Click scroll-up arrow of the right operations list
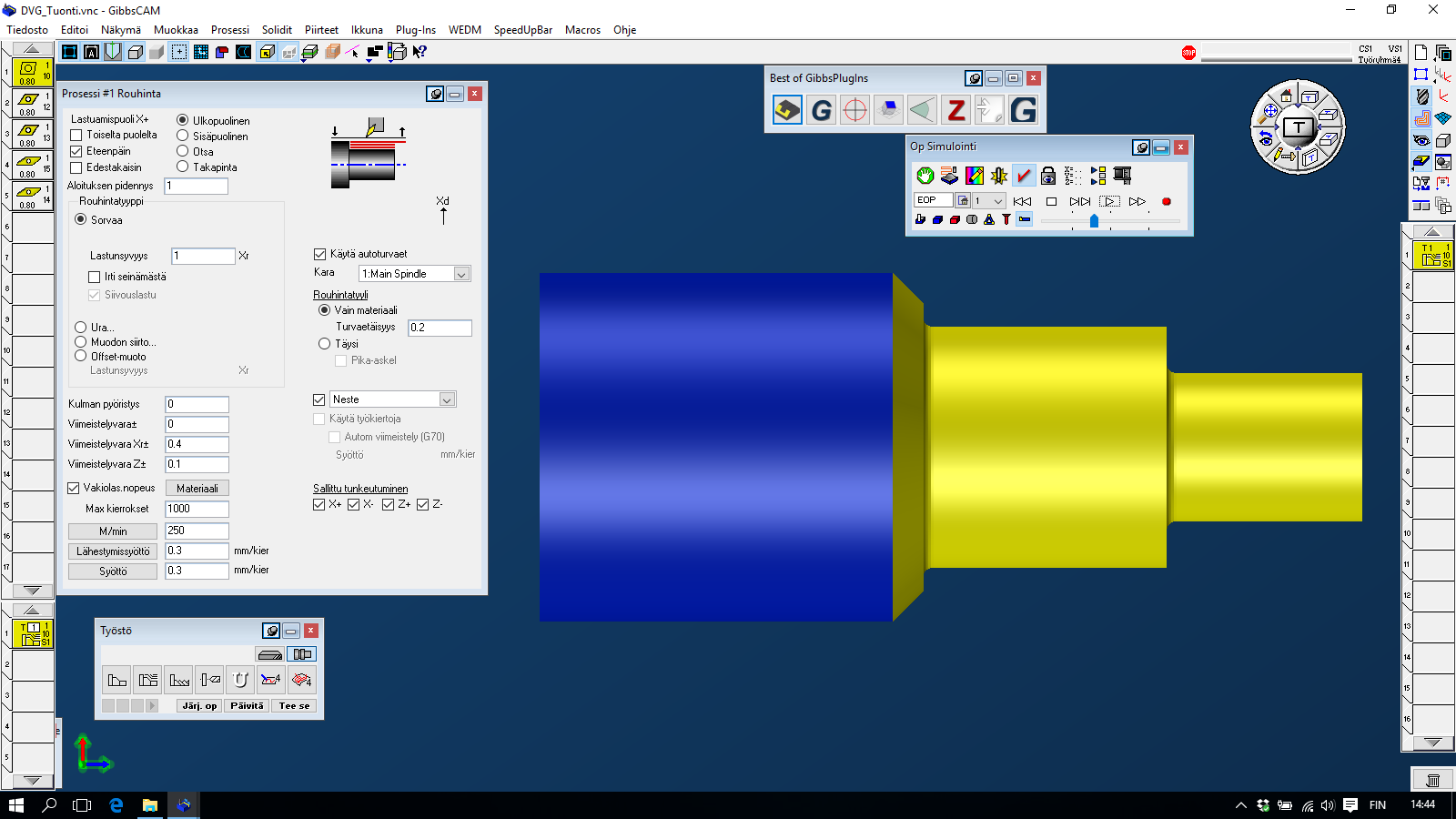 point(1432,232)
